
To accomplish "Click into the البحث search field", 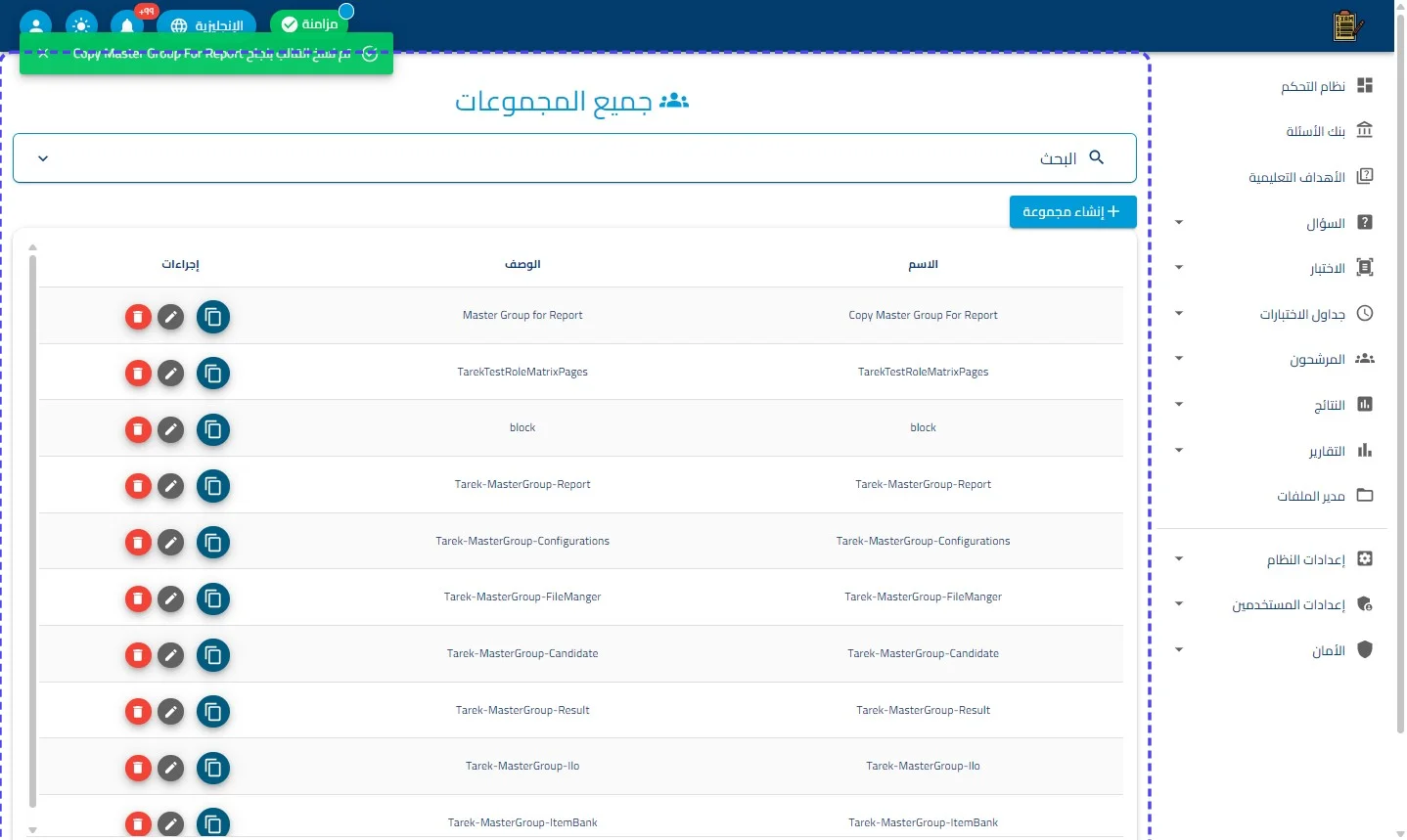I will pyautogui.click(x=574, y=158).
